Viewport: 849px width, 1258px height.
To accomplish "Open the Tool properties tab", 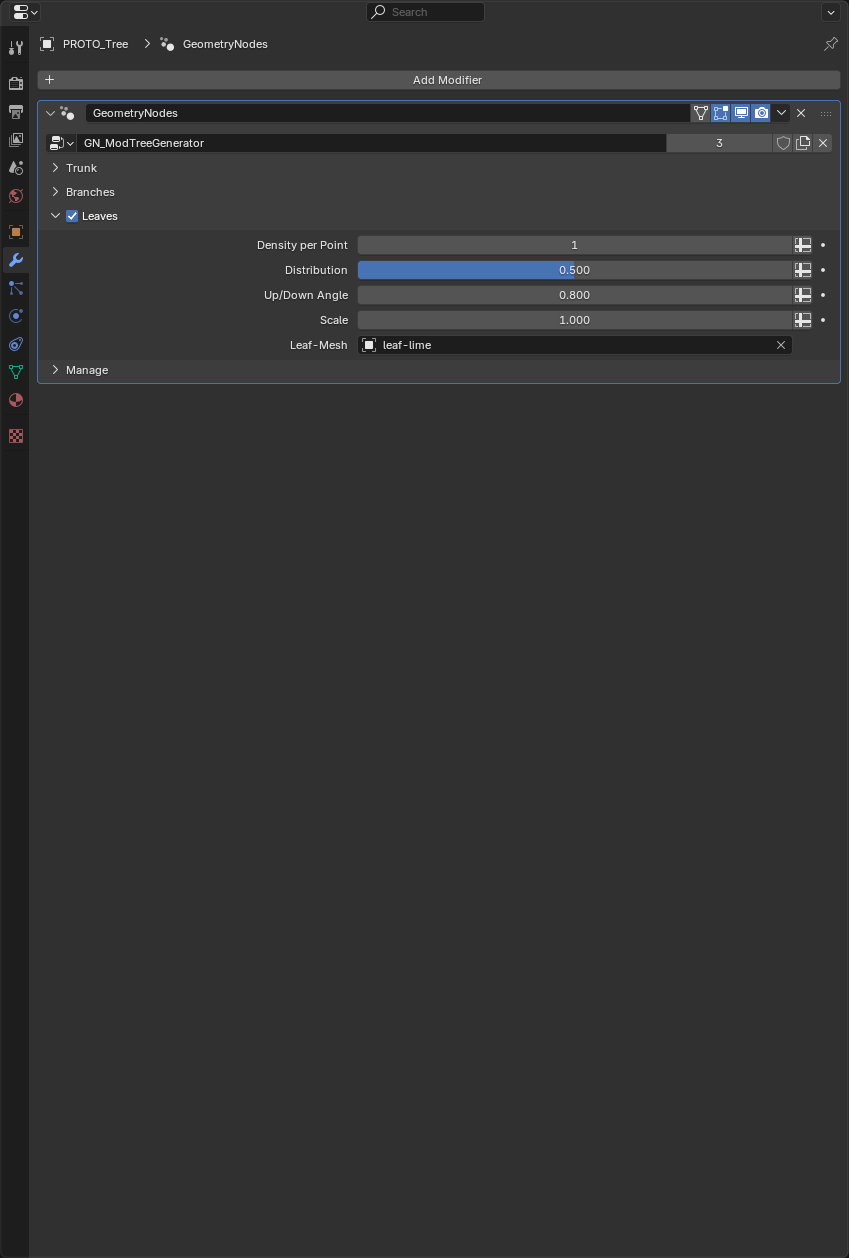I will (x=15, y=48).
